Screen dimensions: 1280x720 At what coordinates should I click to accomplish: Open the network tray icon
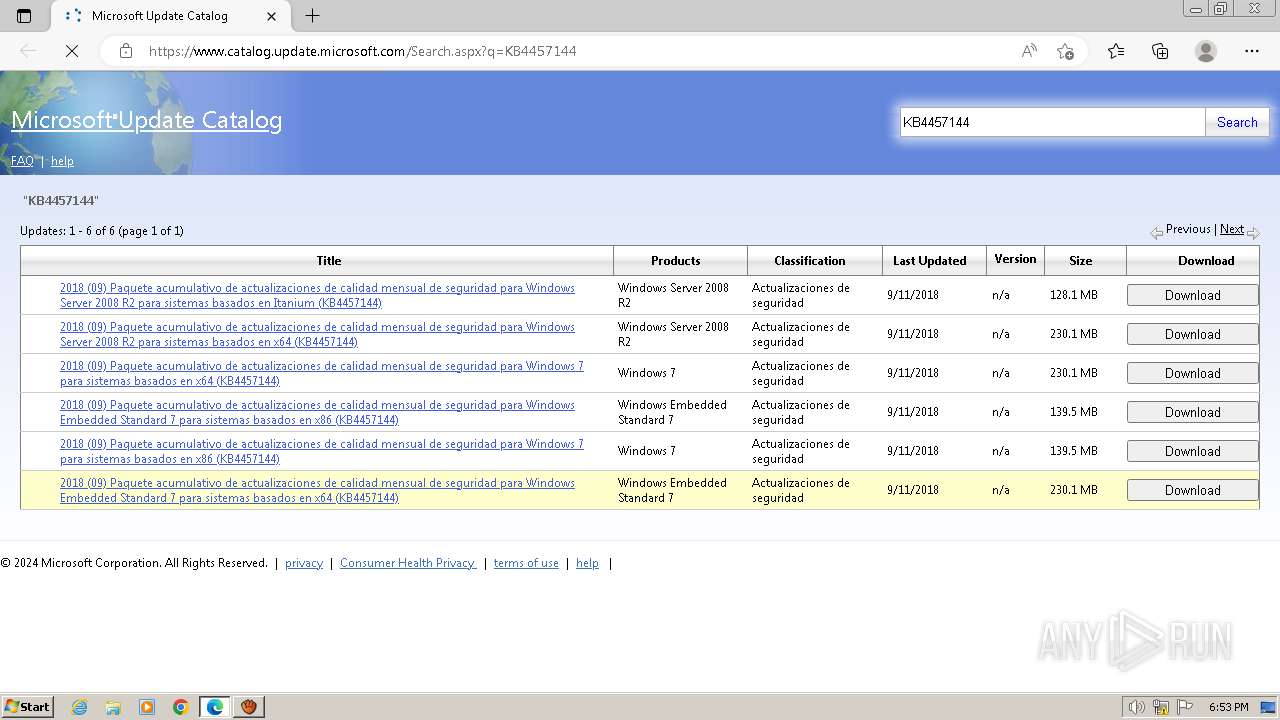pos(1161,707)
